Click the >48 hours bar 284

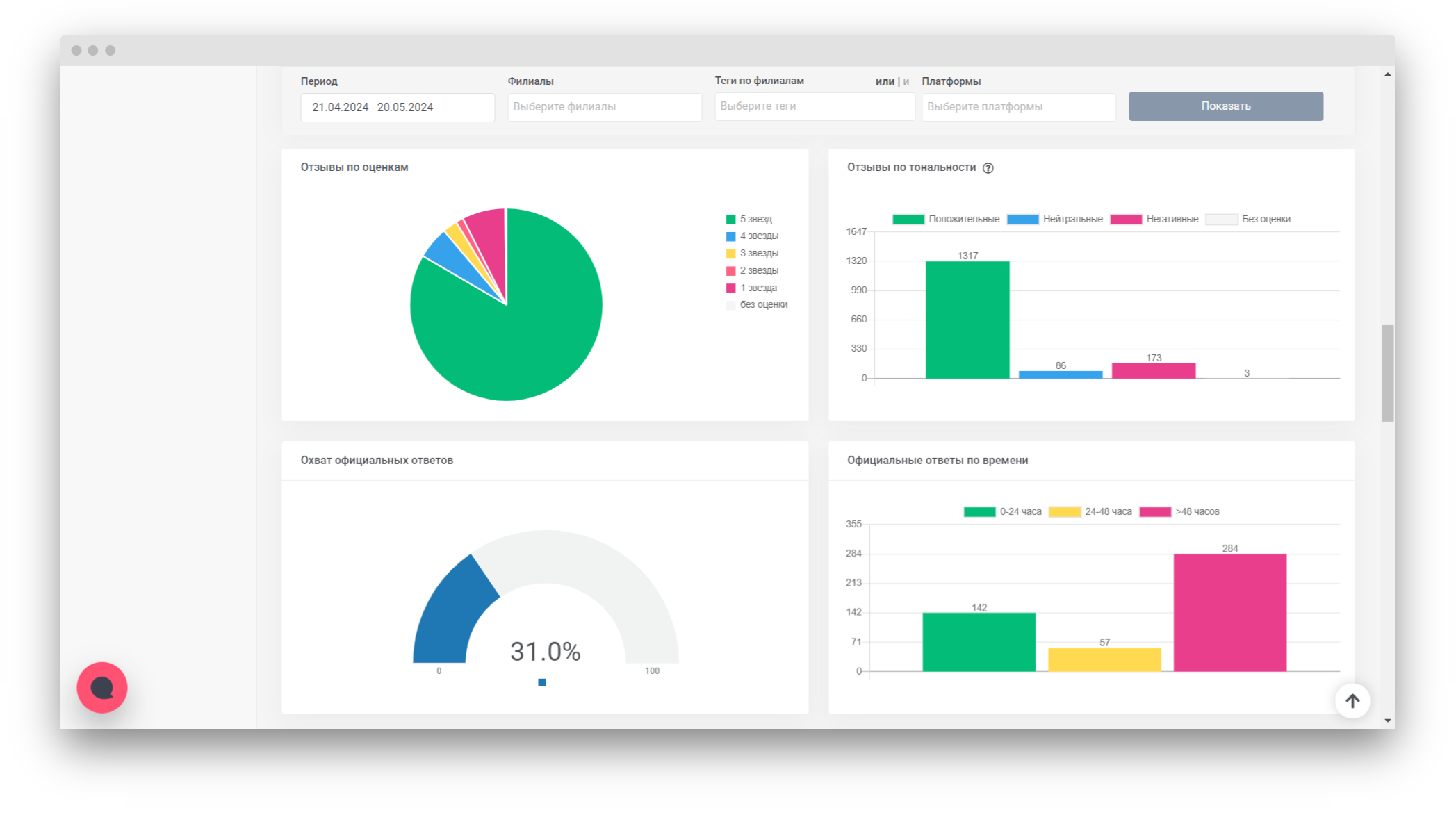point(1230,613)
